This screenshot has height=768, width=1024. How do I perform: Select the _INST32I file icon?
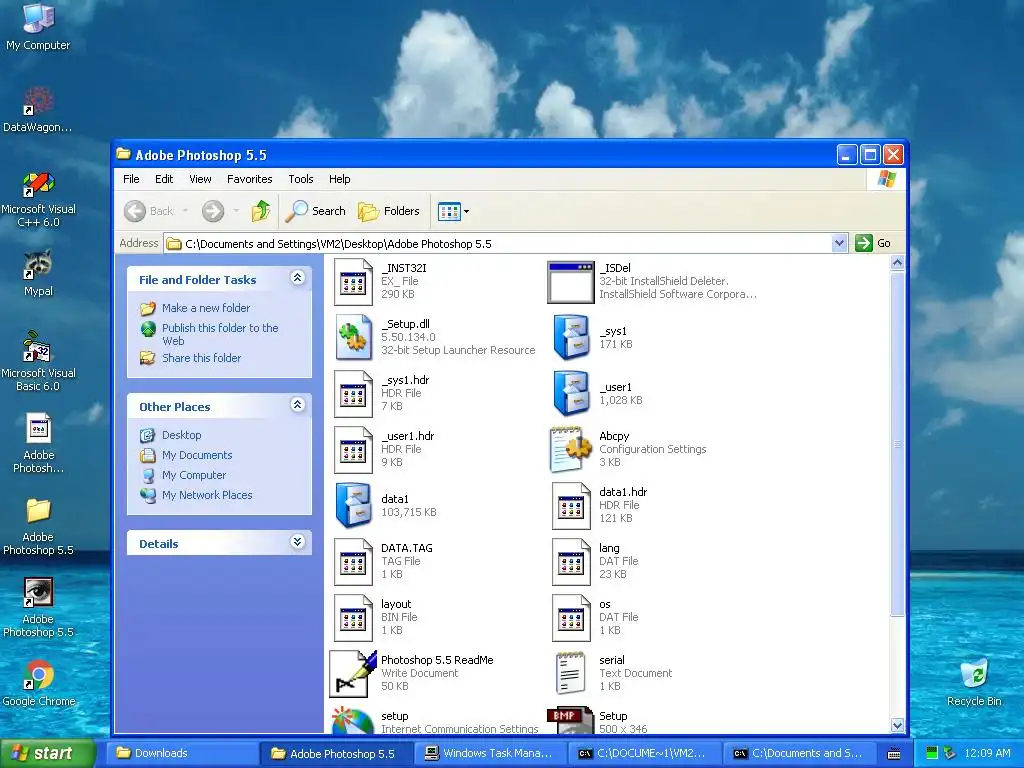click(353, 282)
